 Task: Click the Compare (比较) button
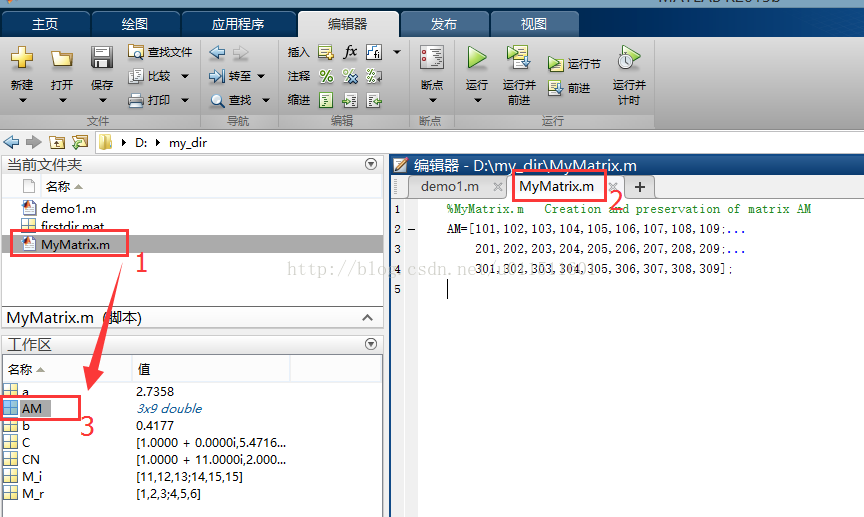(149, 76)
